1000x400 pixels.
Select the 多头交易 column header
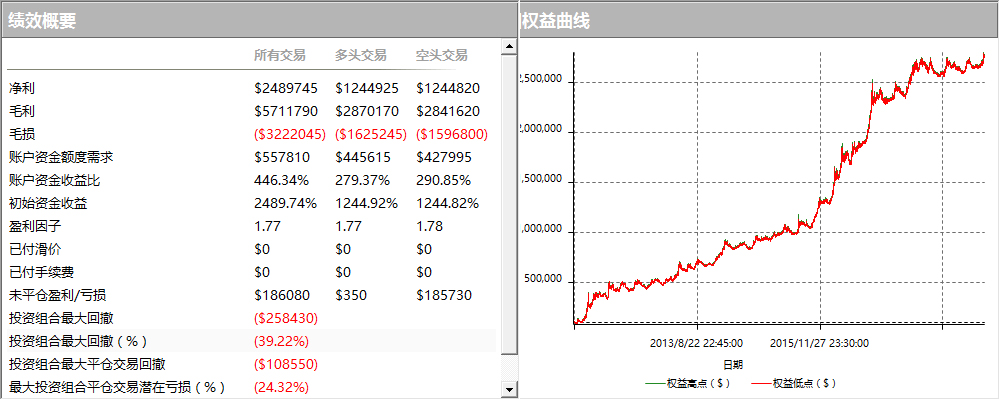[x=360, y=55]
